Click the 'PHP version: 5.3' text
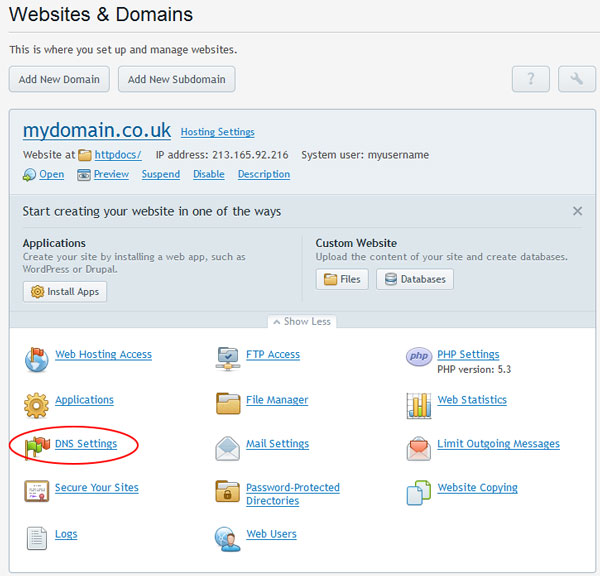Screen dimensions: 600x576 tap(474, 369)
